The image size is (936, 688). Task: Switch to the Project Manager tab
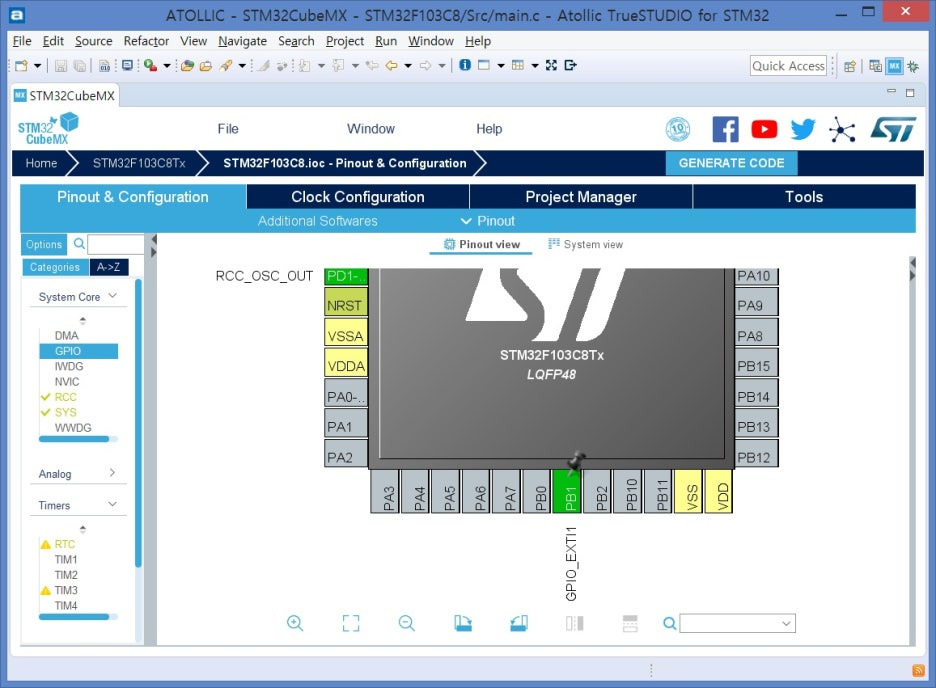click(581, 197)
